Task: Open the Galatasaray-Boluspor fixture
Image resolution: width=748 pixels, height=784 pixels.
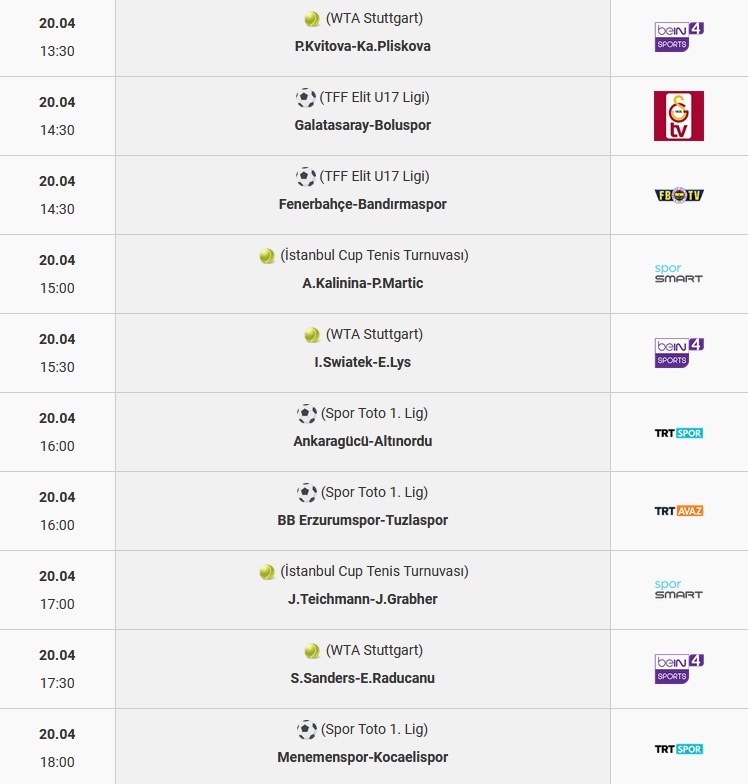Action: [362, 125]
